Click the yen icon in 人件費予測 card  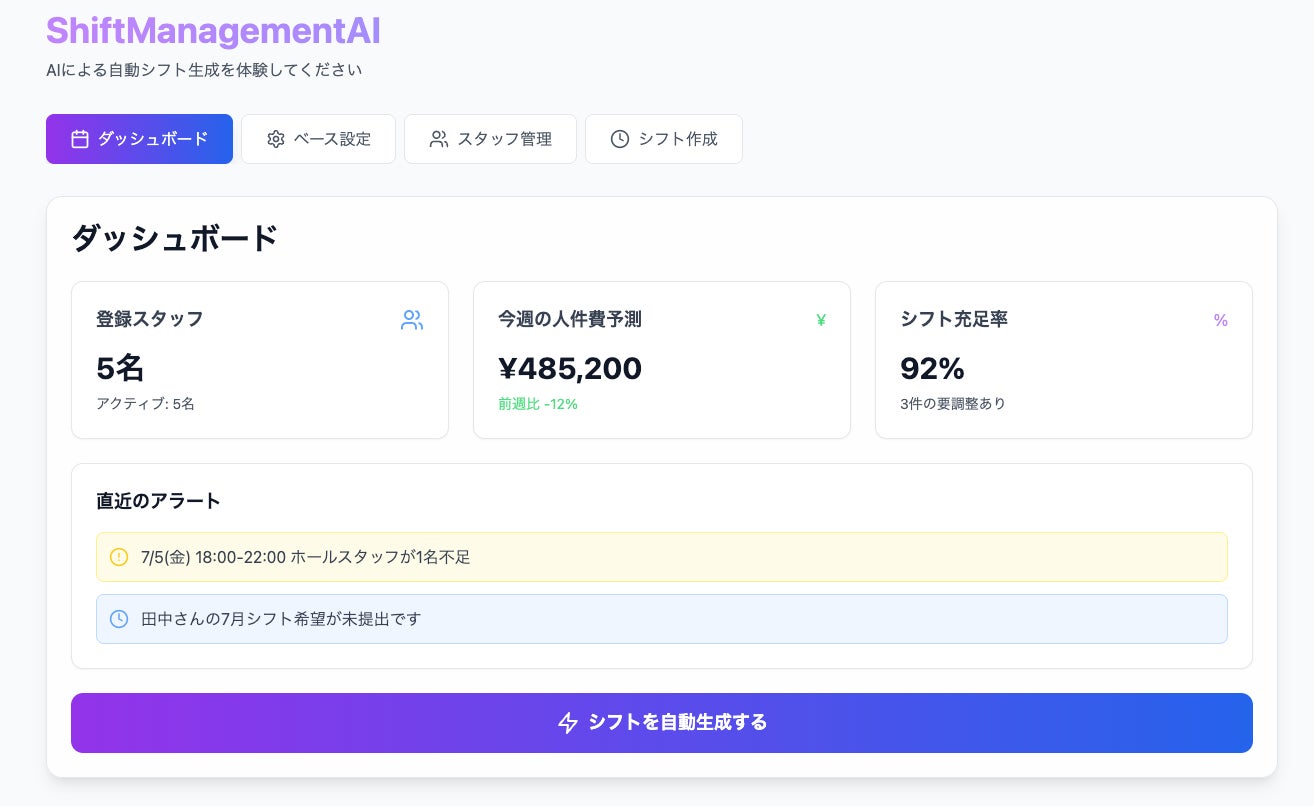point(821,320)
